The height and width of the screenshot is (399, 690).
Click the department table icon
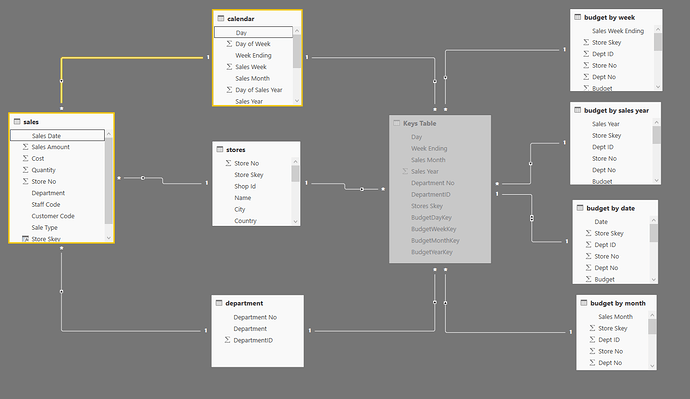point(219,303)
